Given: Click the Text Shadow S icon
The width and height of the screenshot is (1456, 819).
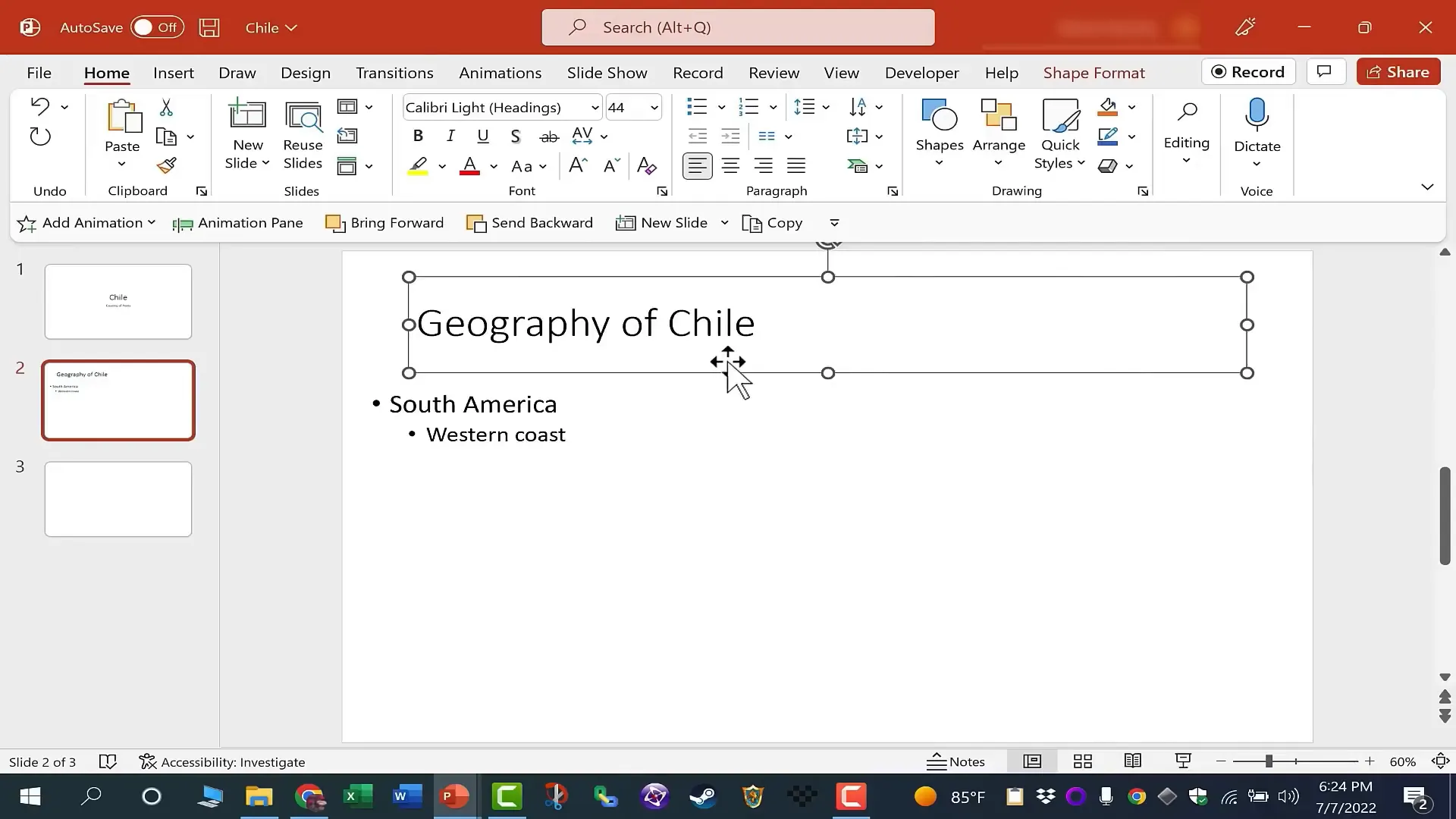Looking at the screenshot, I should (516, 136).
